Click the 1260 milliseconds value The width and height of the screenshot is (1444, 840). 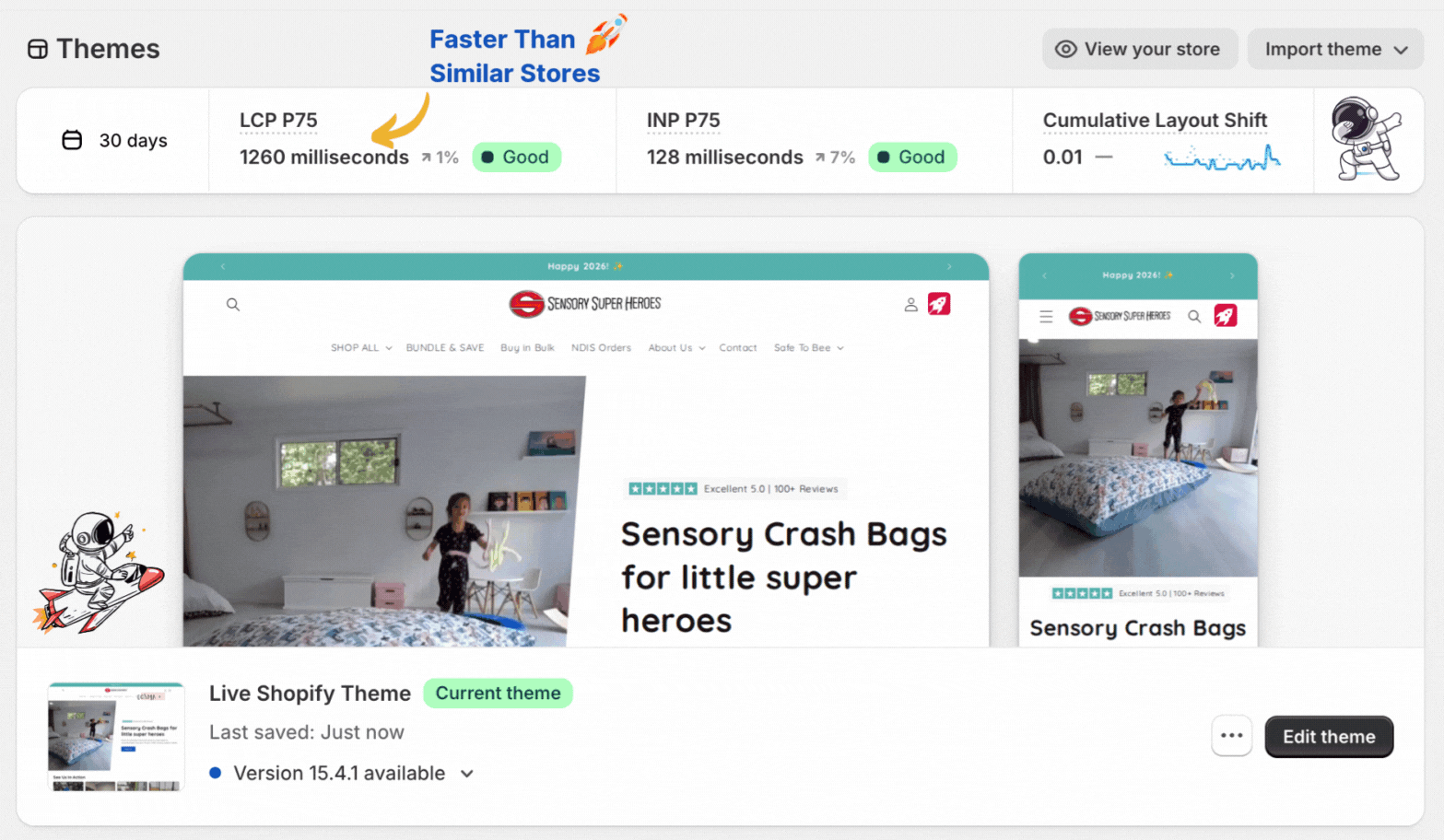pos(323,157)
